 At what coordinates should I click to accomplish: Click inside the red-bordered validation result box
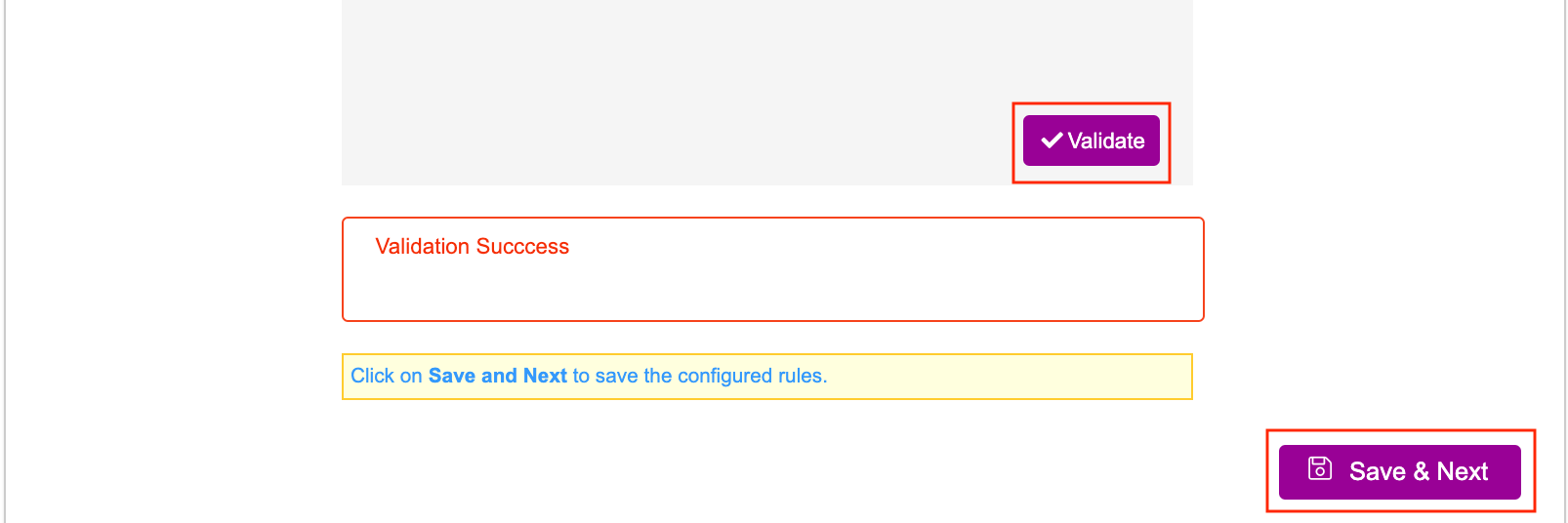point(771,288)
